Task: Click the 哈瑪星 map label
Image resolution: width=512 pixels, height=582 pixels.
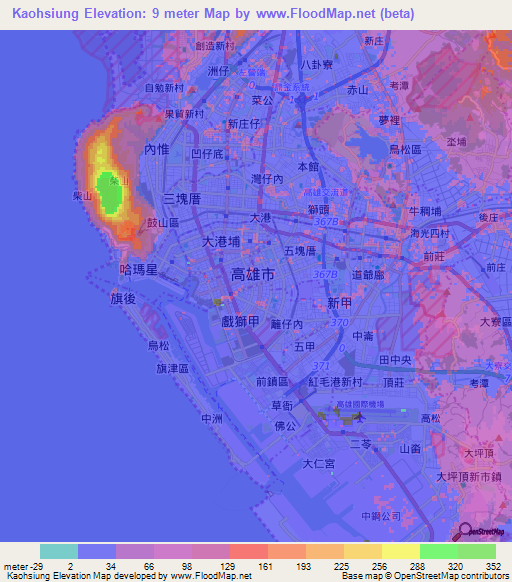Action: [138, 269]
